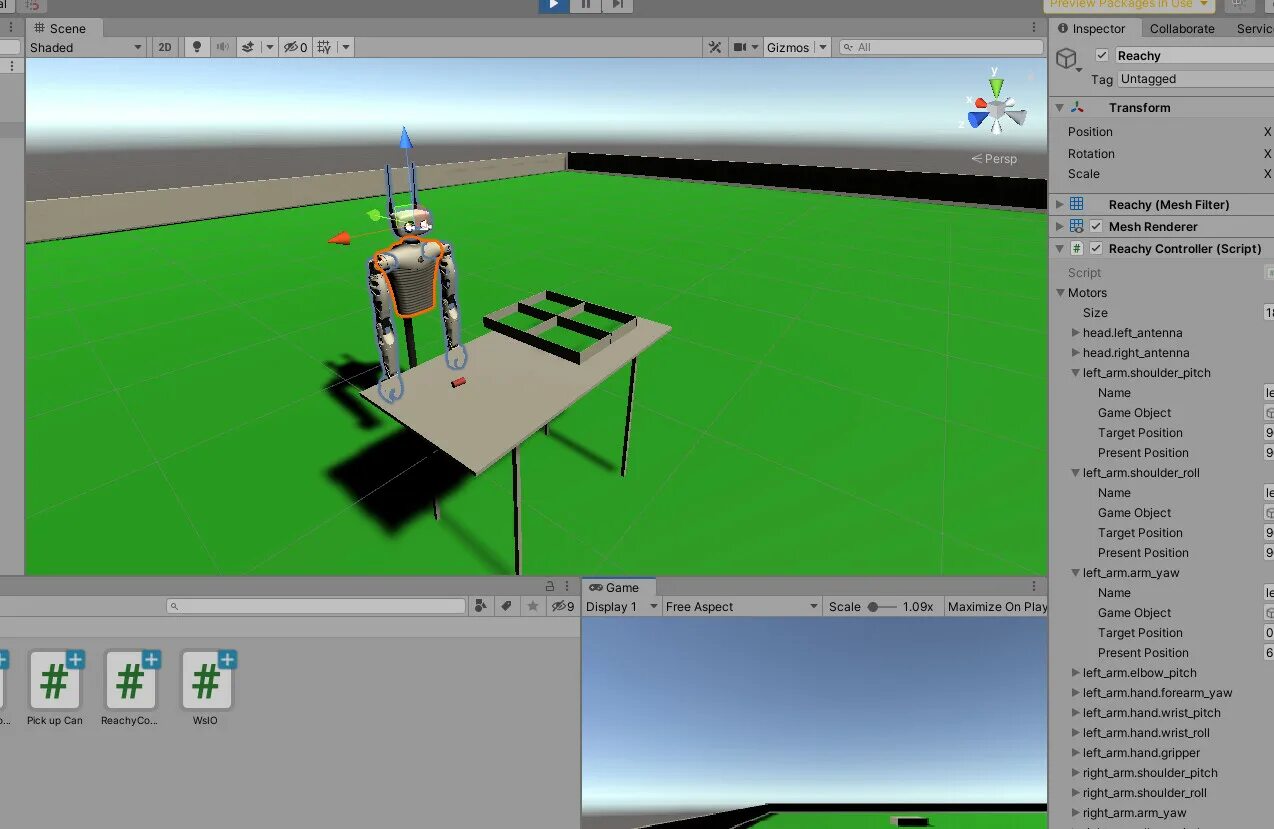Open the Tag dropdown showing Untagged
1274x829 pixels.
pos(1196,79)
